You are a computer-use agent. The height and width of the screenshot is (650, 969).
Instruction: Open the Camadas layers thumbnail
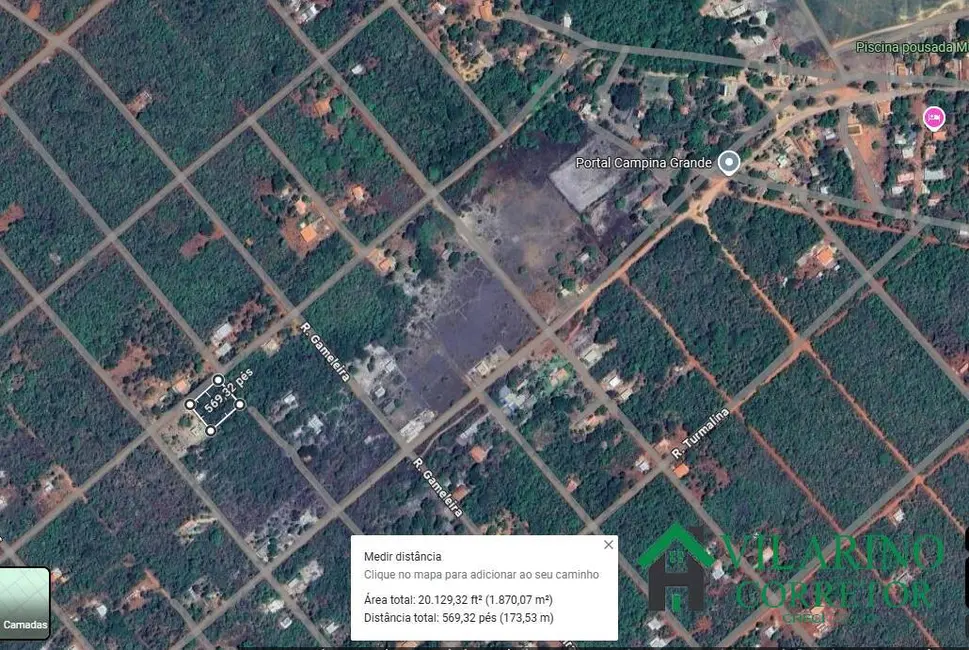(x=24, y=603)
